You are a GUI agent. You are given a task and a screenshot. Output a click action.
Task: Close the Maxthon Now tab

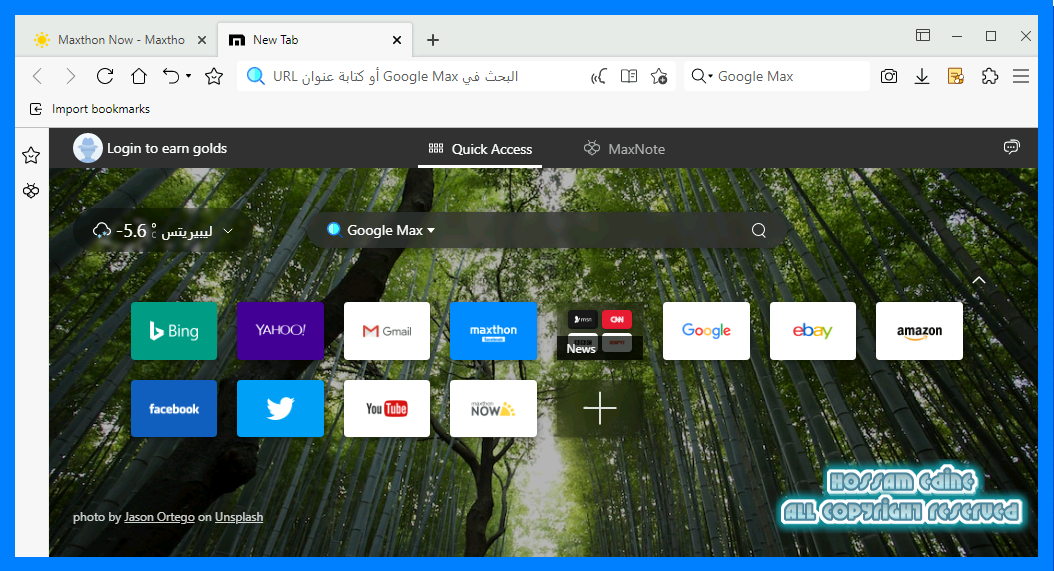pos(202,40)
